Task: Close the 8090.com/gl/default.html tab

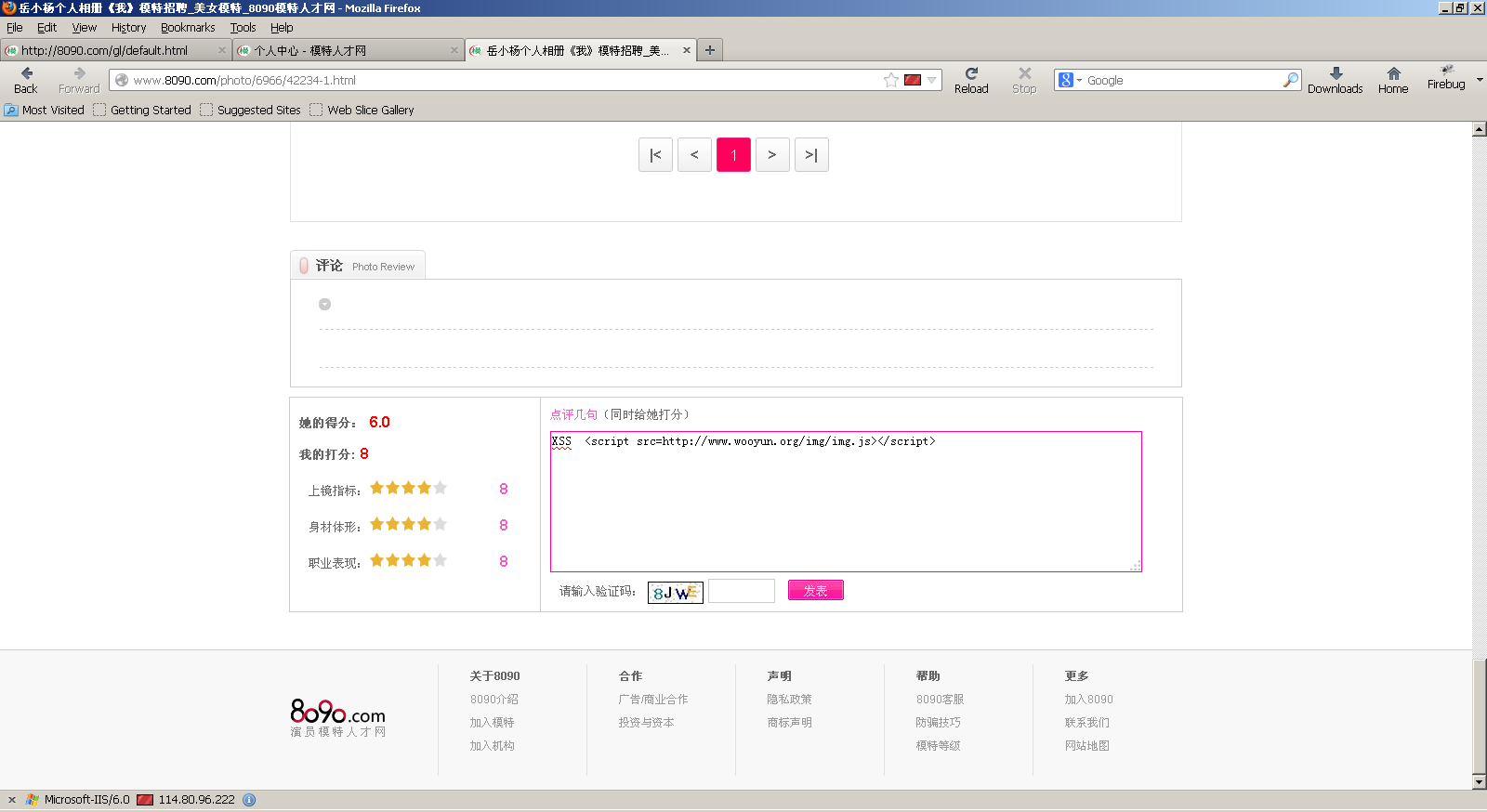Action: (x=222, y=50)
